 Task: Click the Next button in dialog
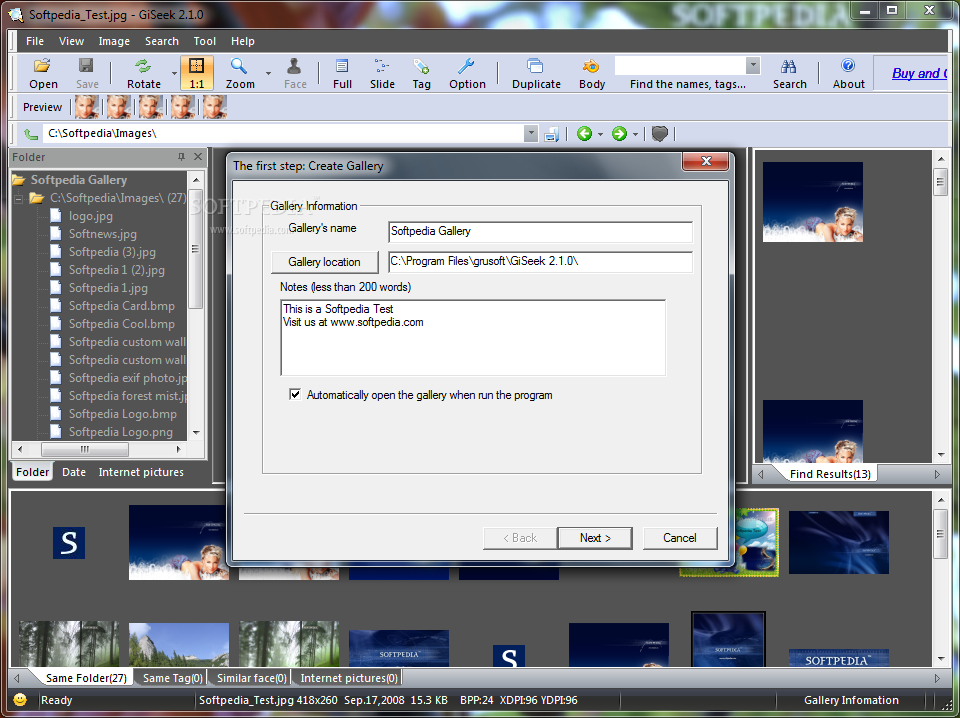tap(595, 538)
